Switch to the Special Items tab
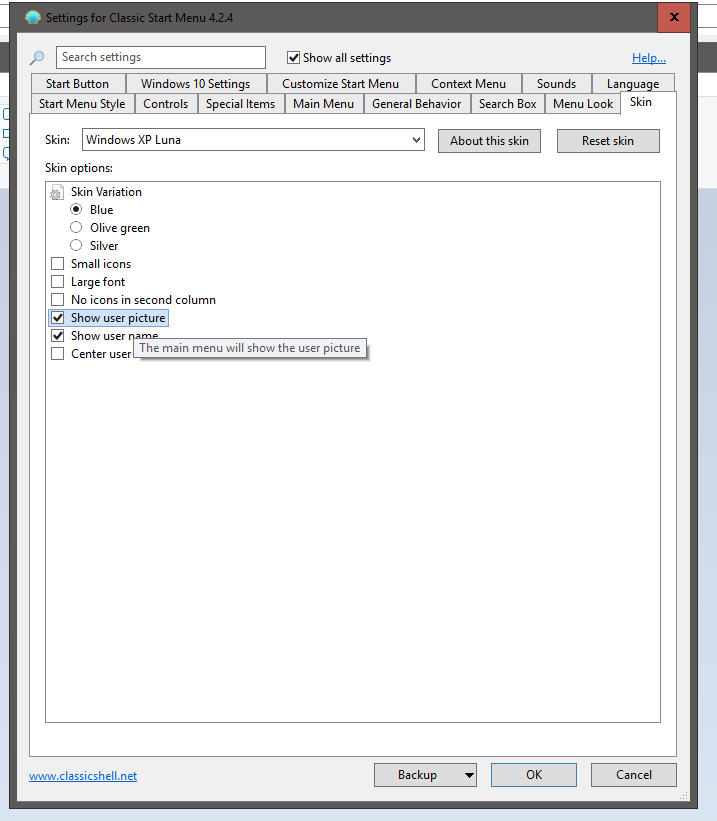 click(x=240, y=104)
